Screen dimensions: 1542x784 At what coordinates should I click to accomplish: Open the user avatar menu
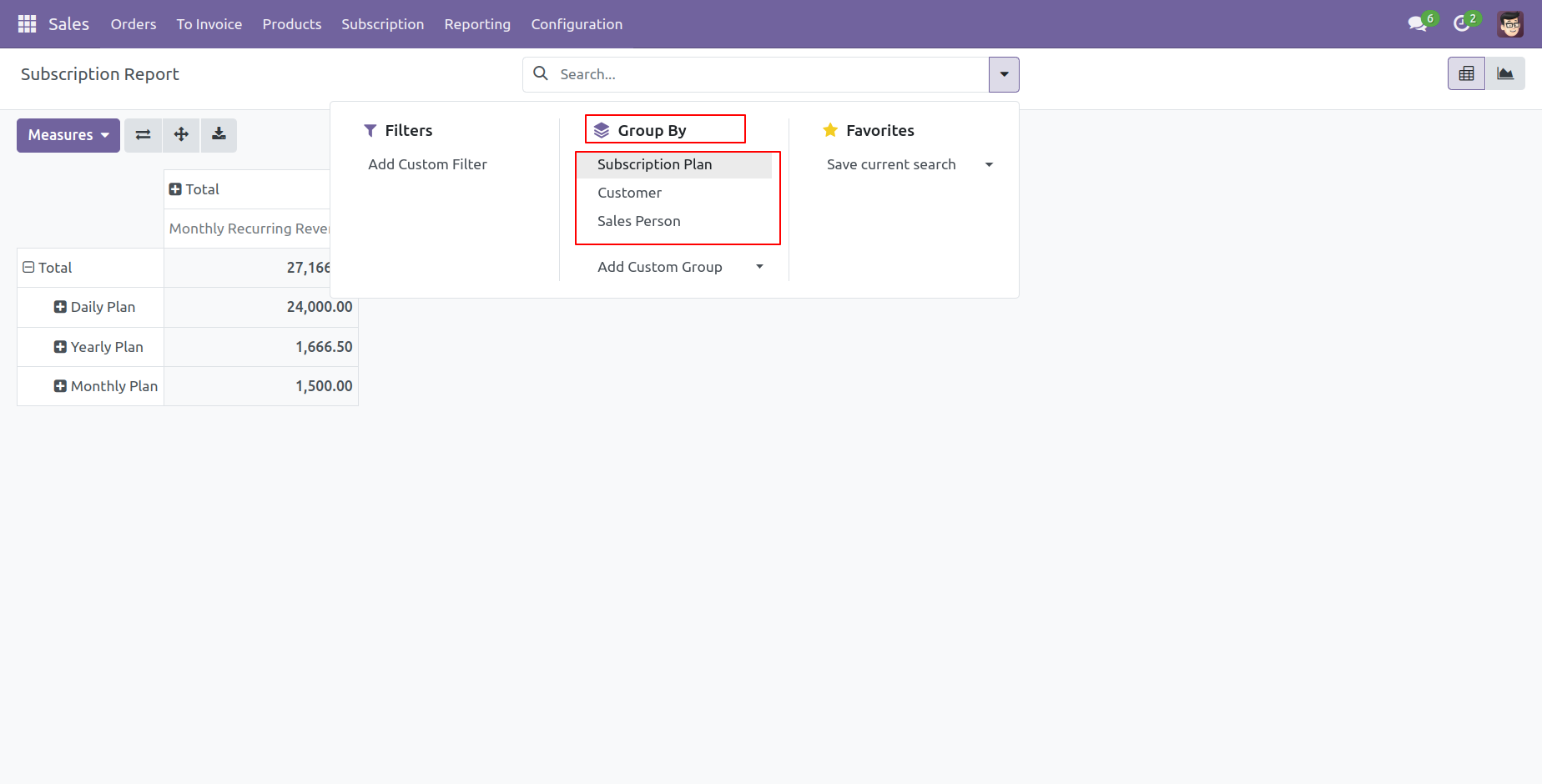(x=1510, y=24)
